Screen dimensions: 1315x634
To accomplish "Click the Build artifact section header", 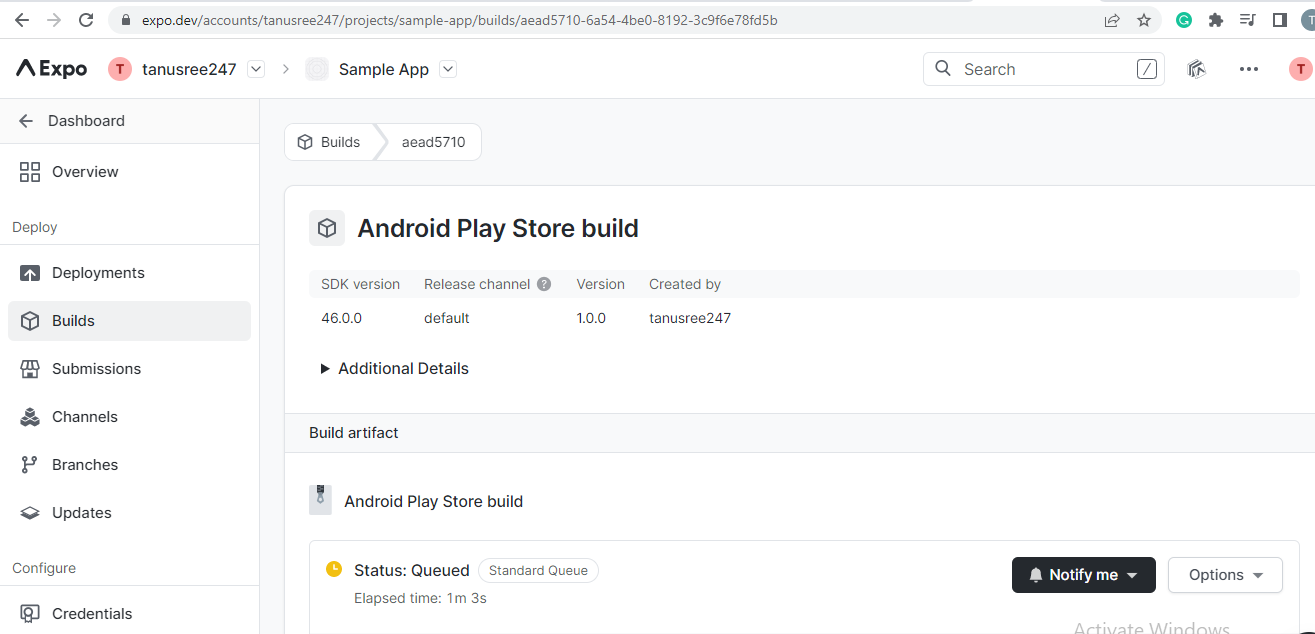I will pyautogui.click(x=354, y=433).
